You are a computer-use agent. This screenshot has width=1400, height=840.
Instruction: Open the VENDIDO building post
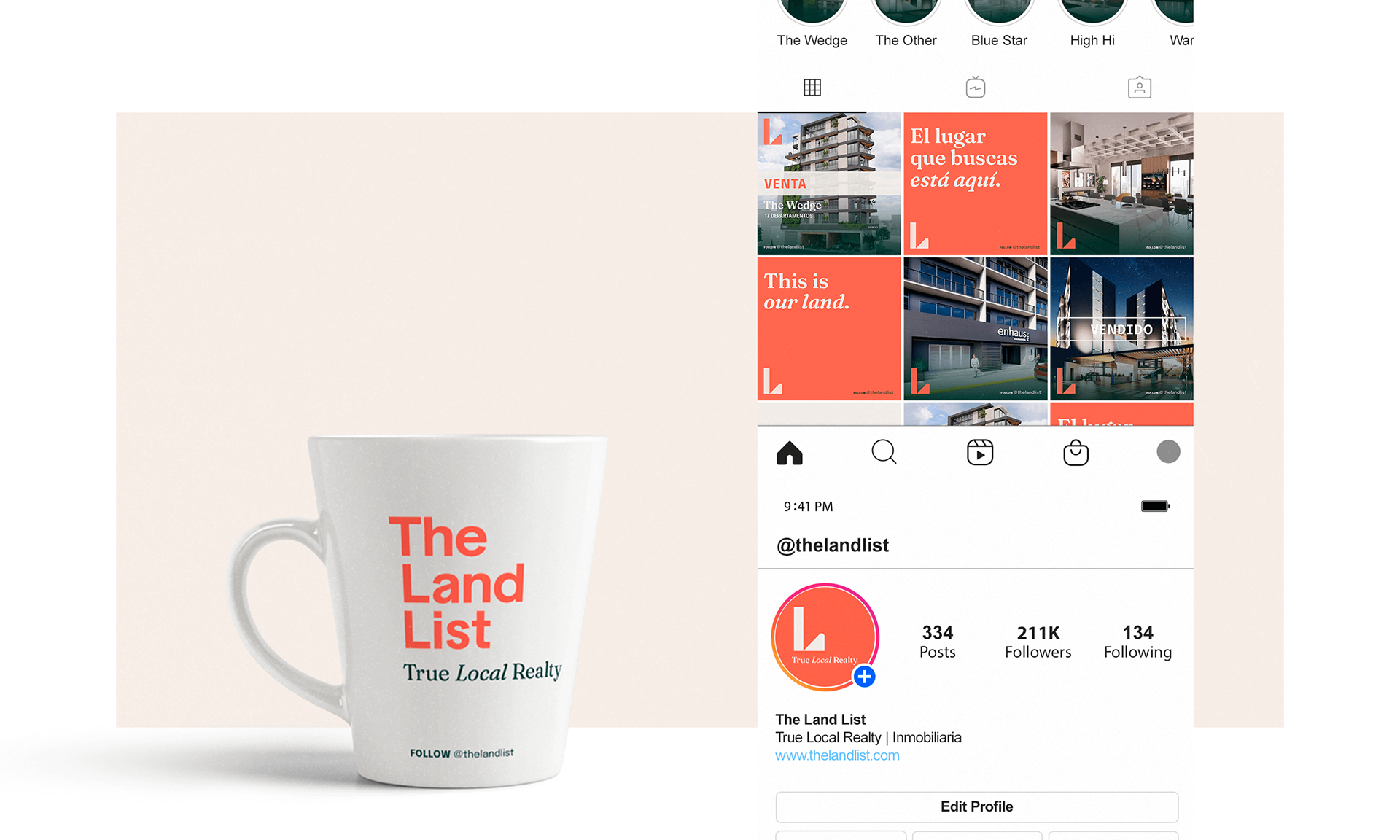click(1121, 329)
